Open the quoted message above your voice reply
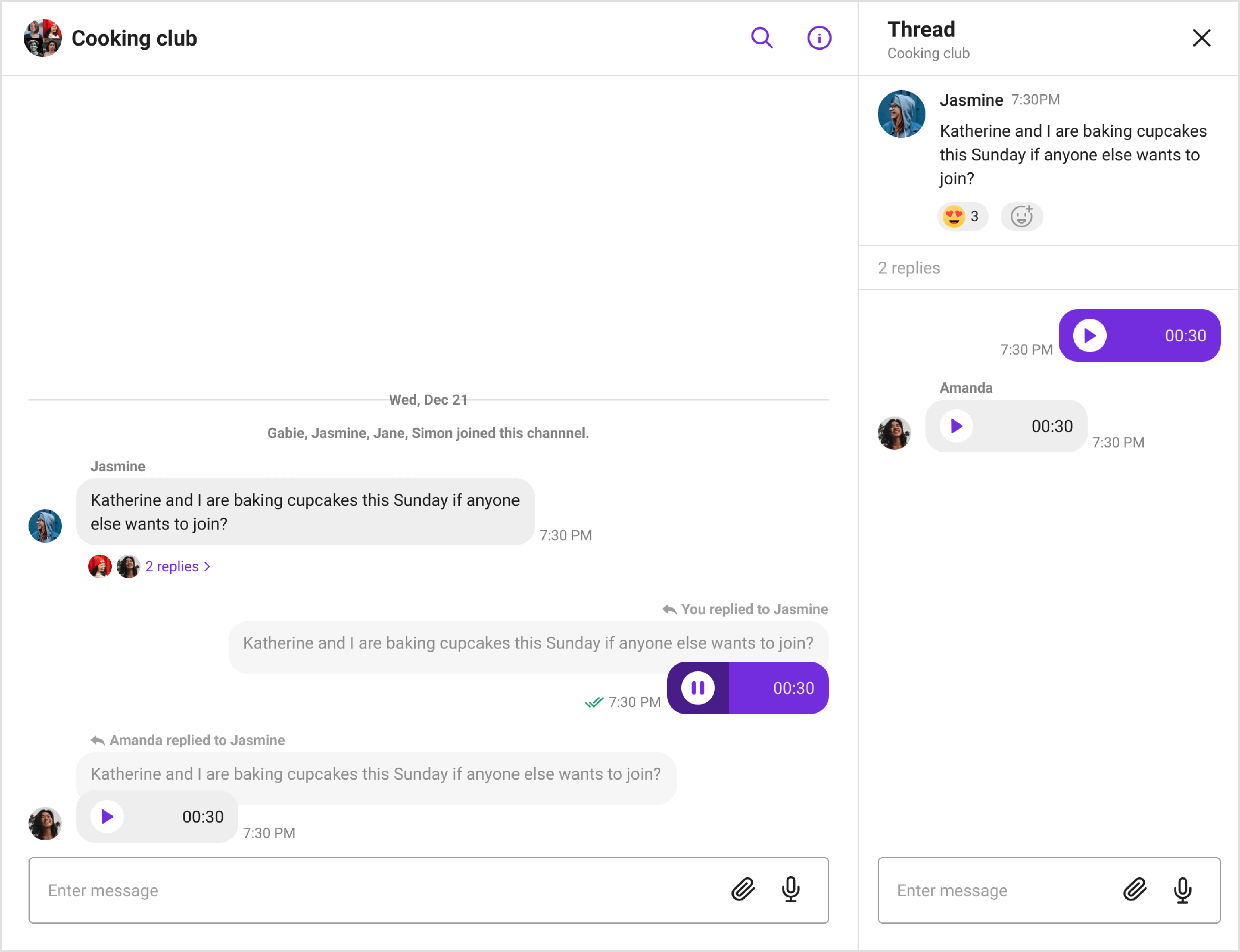The image size is (1240, 952). [x=528, y=643]
